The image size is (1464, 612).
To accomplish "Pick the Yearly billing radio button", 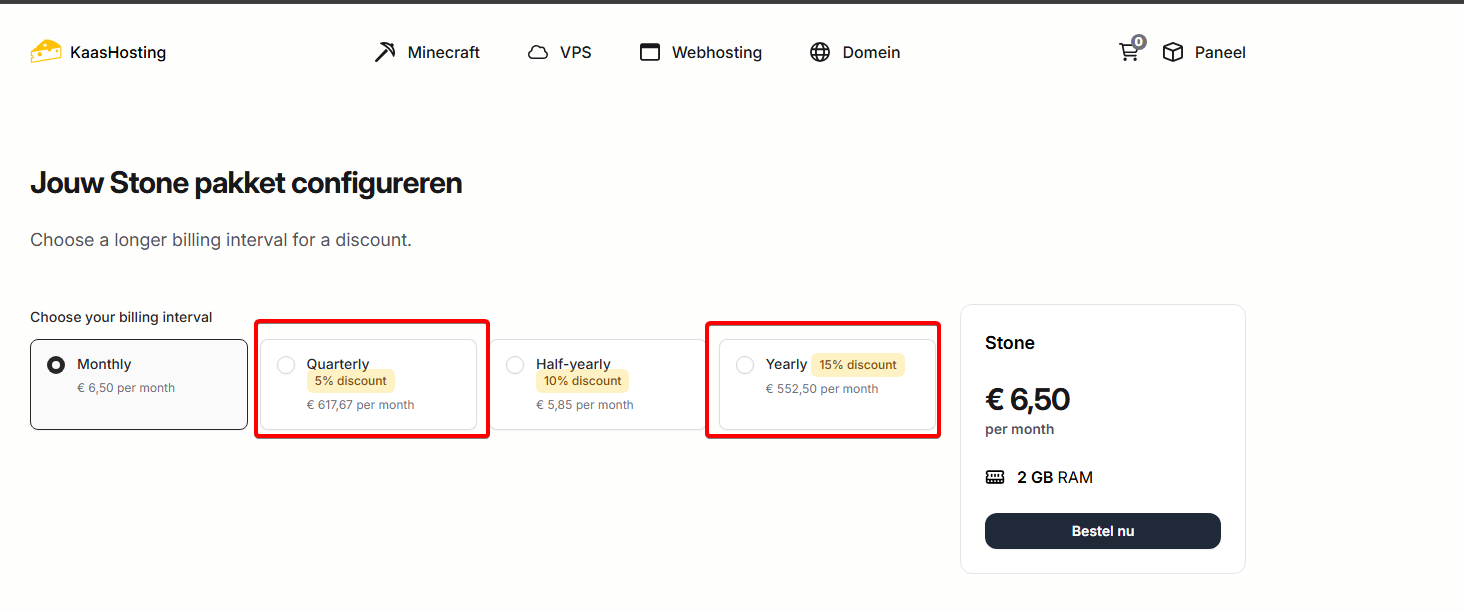I will pos(745,365).
